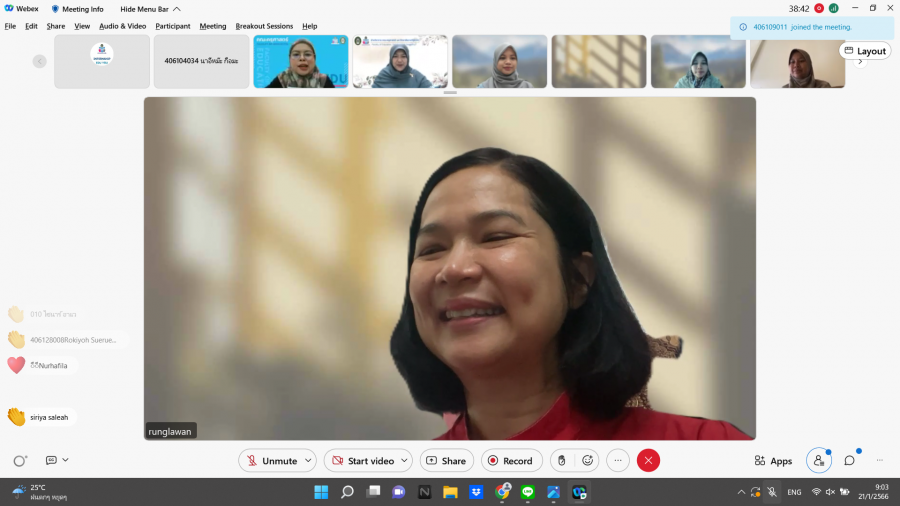Image resolution: width=900 pixels, height=506 pixels.
Task: Unmute the microphone
Action: (x=271, y=460)
